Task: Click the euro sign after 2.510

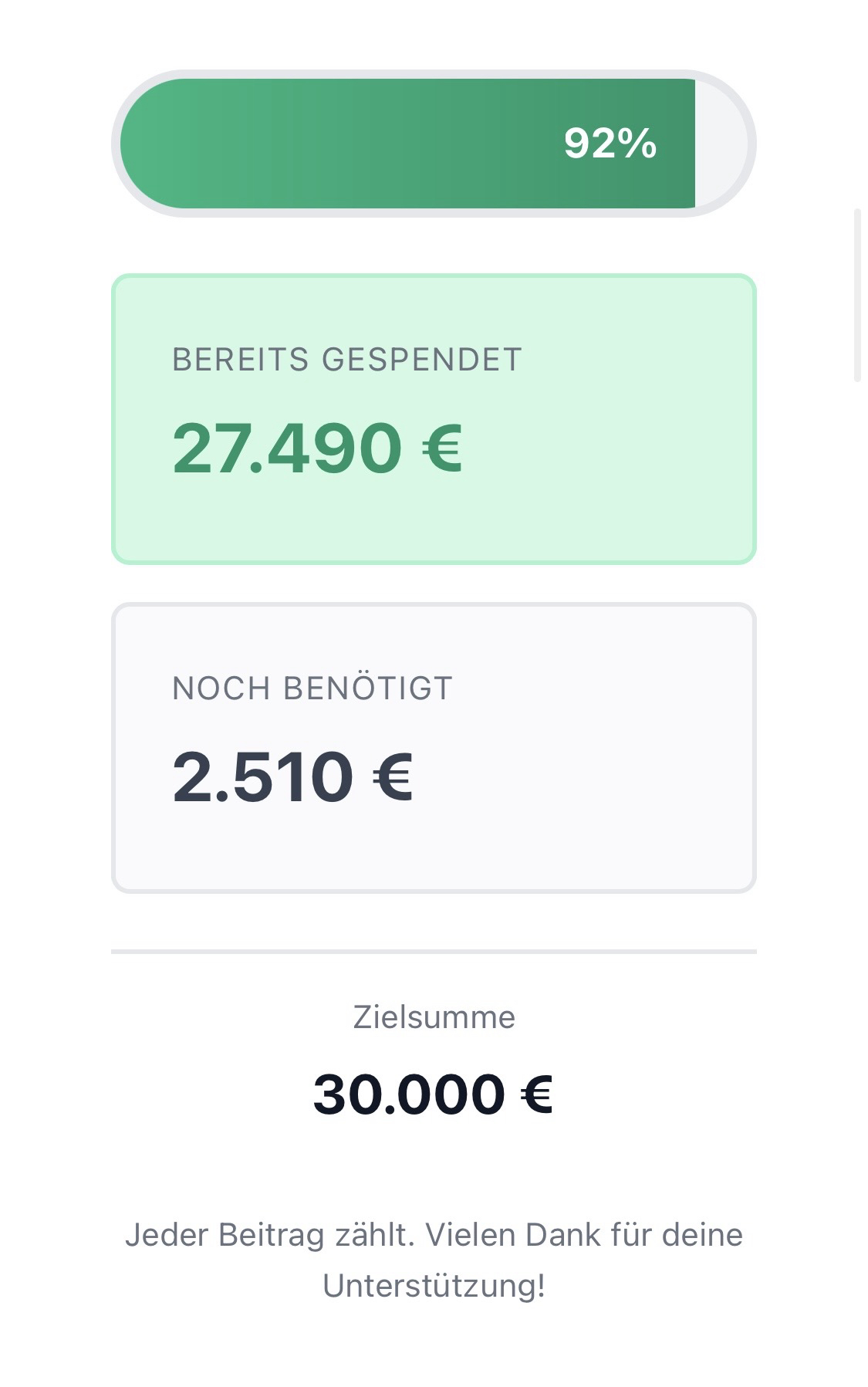Action: click(393, 776)
